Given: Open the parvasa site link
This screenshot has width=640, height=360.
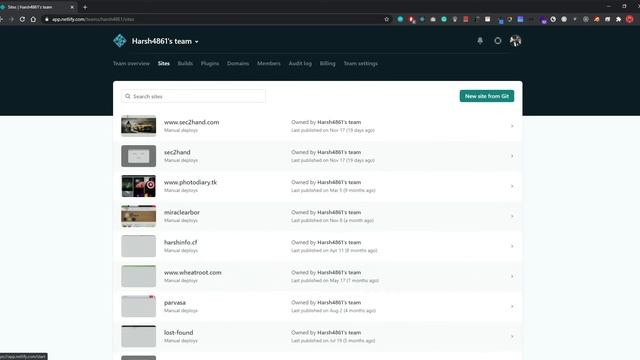Looking at the screenshot, I should tap(175, 303).
